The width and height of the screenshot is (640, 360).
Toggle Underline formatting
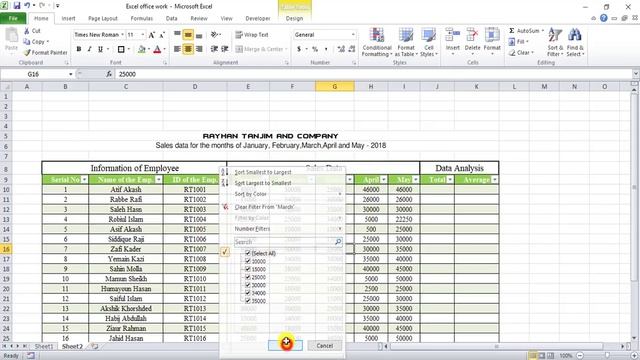click(100, 49)
